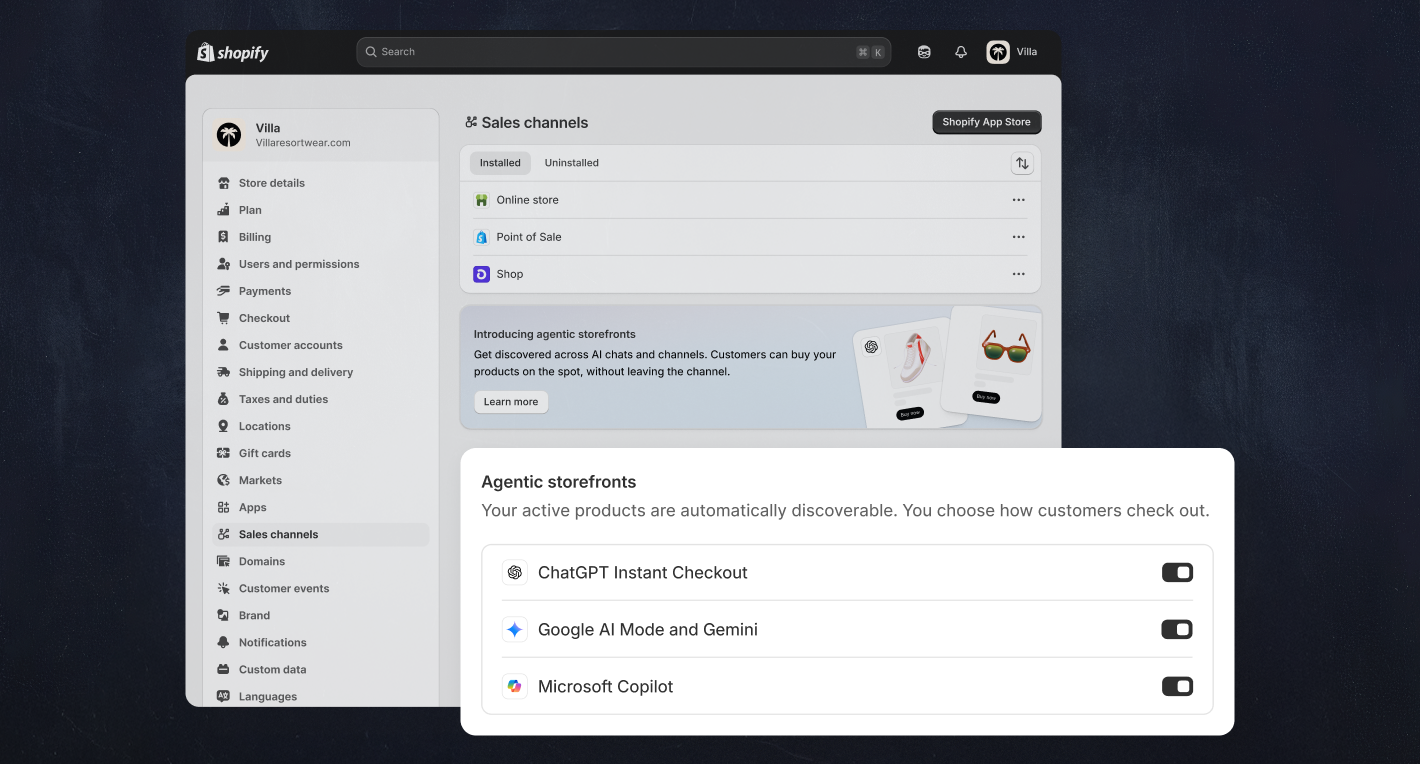The image size is (1420, 764).
Task: Click Learn more about agentic storefronts
Action: [x=510, y=401]
